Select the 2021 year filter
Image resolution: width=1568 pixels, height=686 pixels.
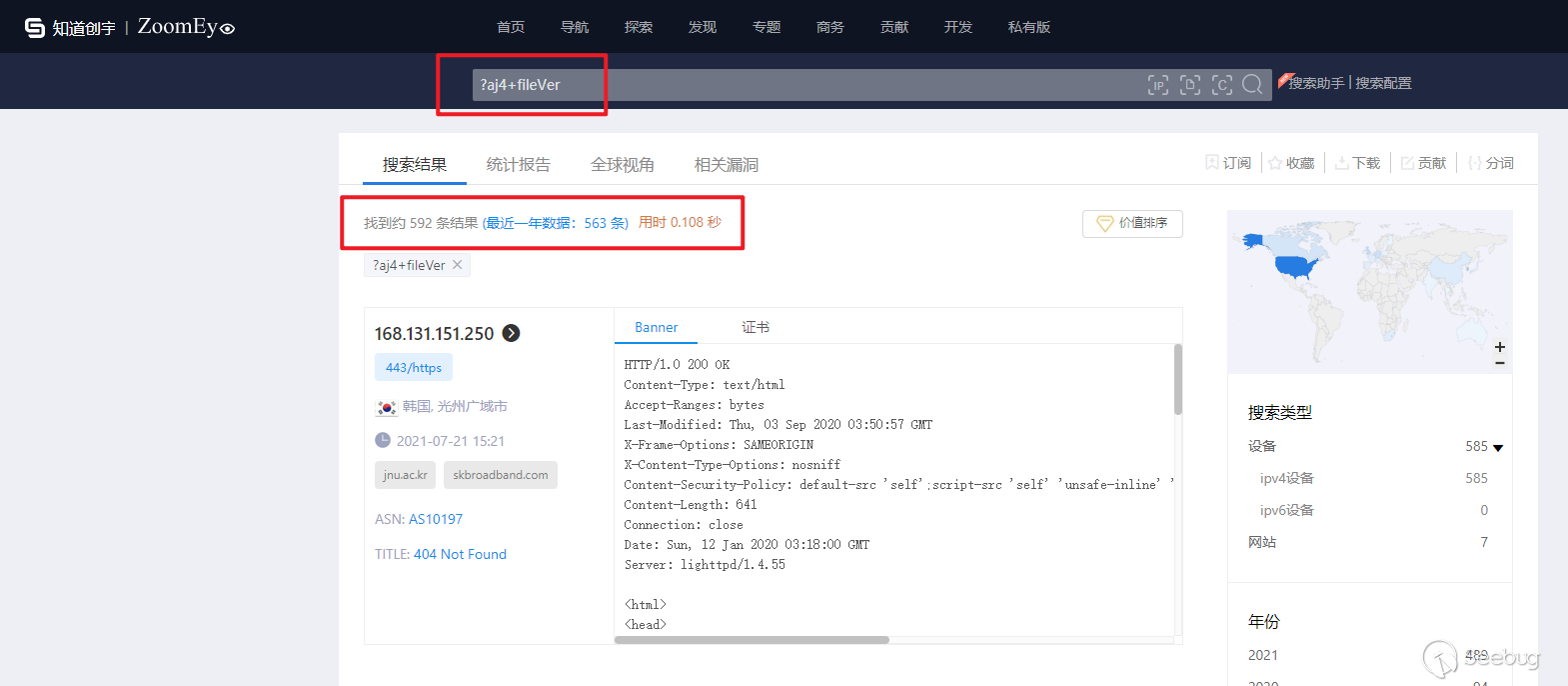point(1263,655)
